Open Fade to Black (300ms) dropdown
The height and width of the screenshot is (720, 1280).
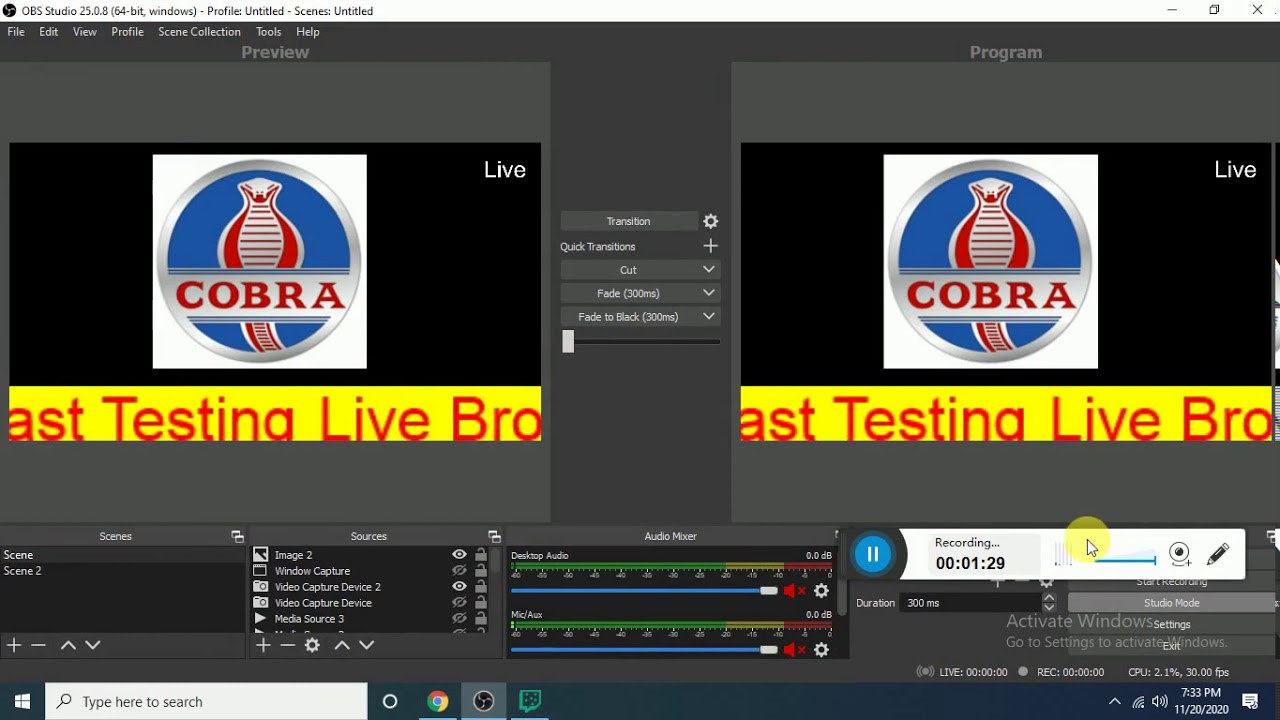[x=708, y=317]
